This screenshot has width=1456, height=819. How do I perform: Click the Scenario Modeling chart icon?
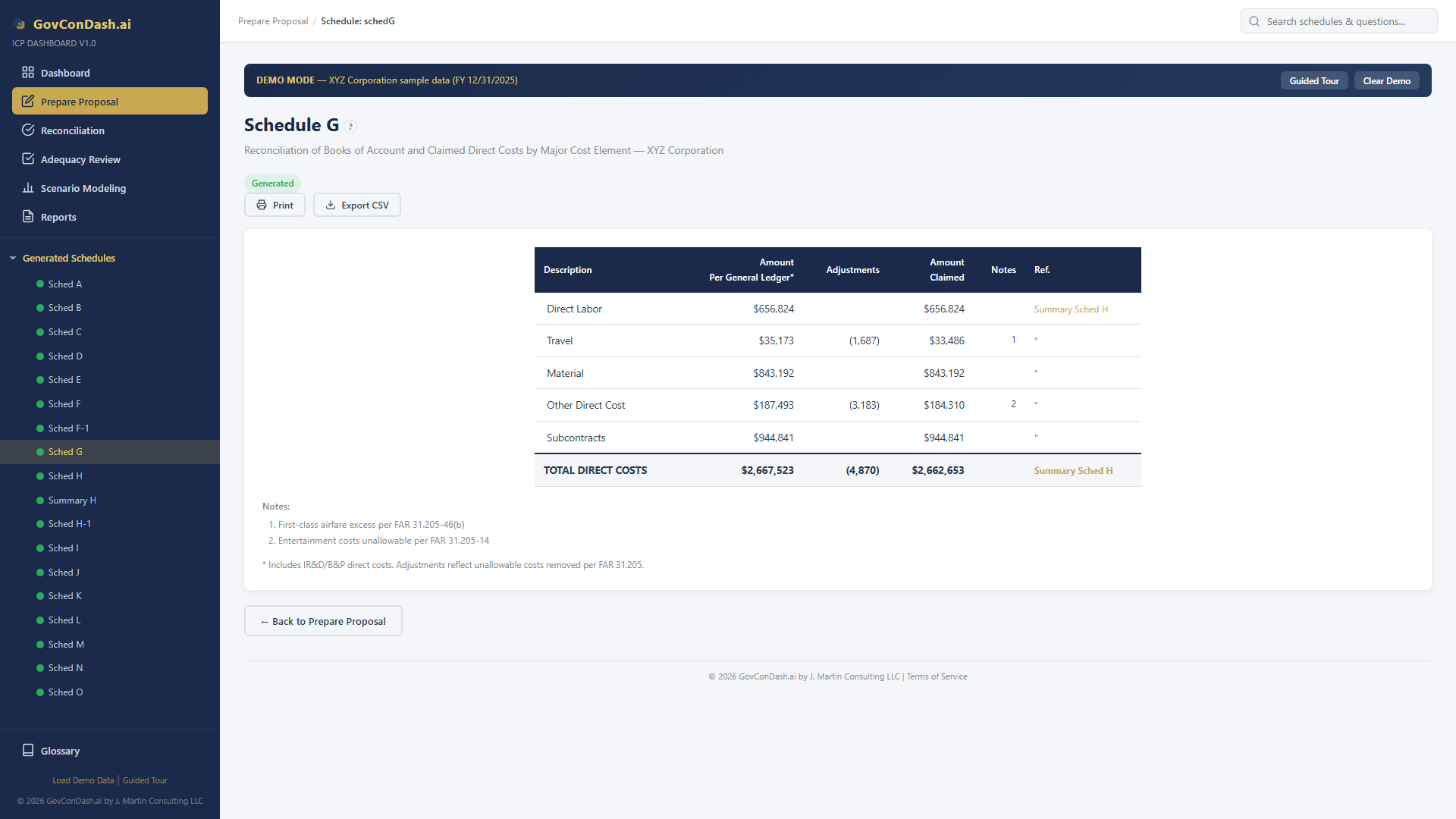click(x=28, y=188)
